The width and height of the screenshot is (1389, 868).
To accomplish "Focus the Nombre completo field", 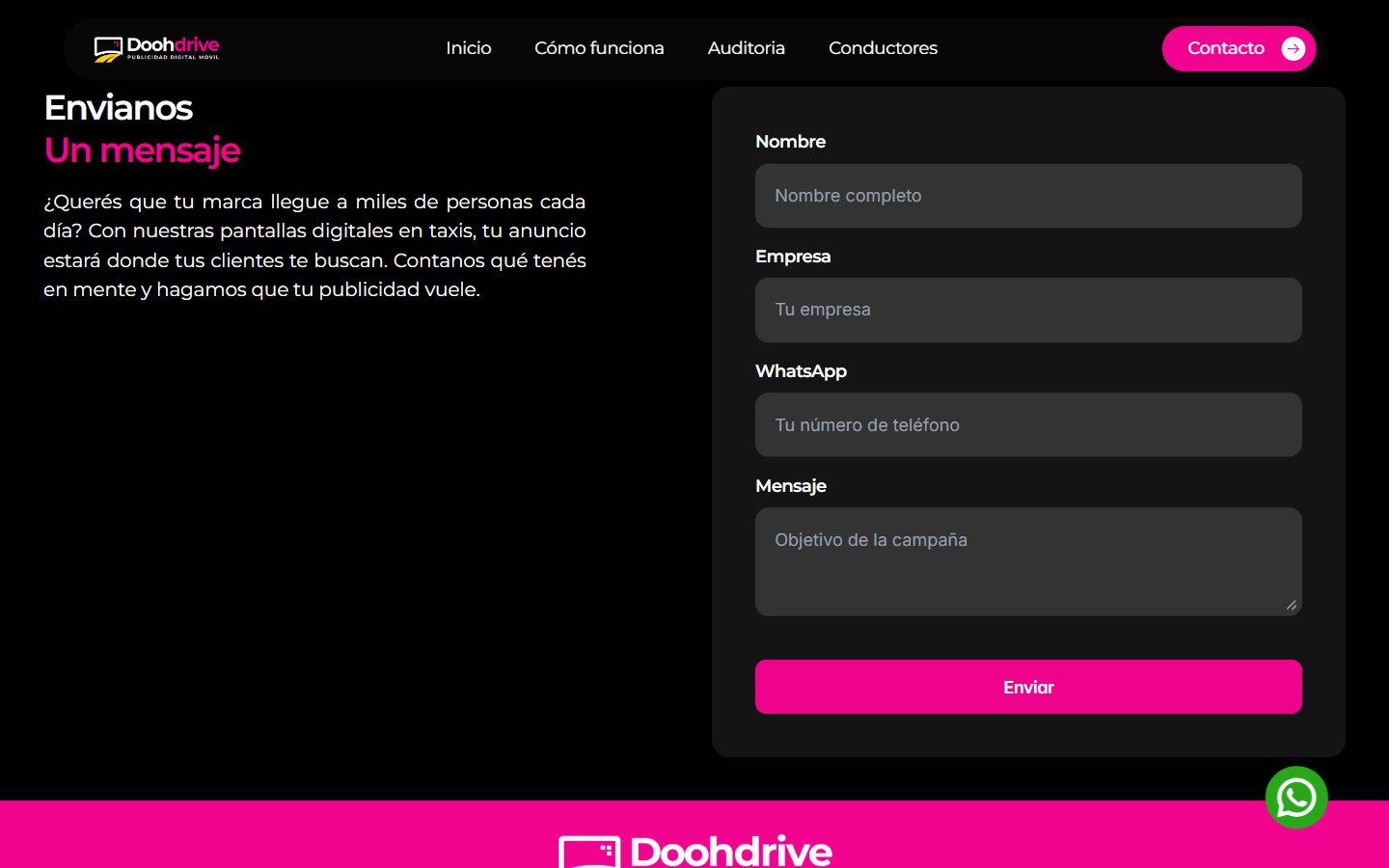I will tap(1028, 196).
